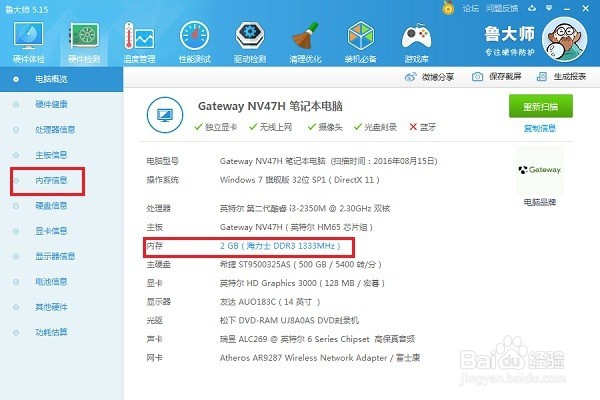Click the 主板 Gateway NV47H HM65 value
The image size is (600, 400).
(296, 227)
